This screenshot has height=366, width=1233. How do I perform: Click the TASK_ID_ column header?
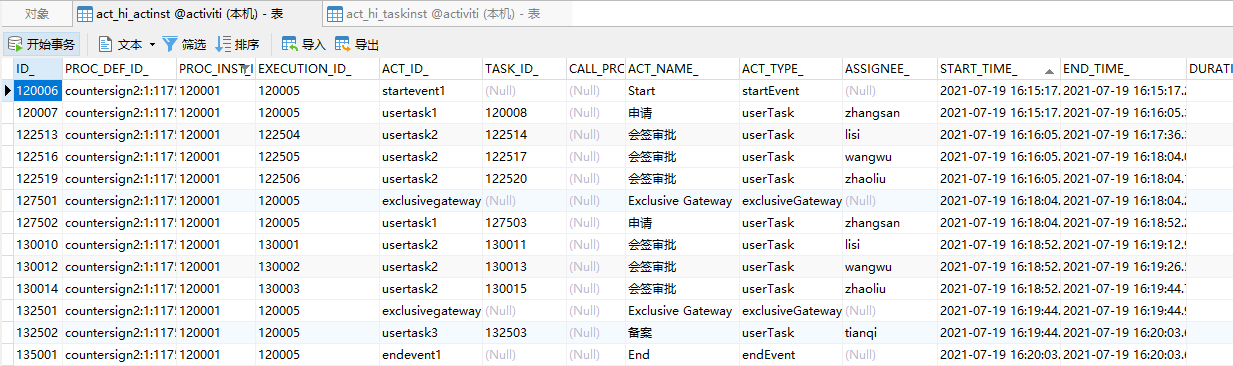(523, 68)
